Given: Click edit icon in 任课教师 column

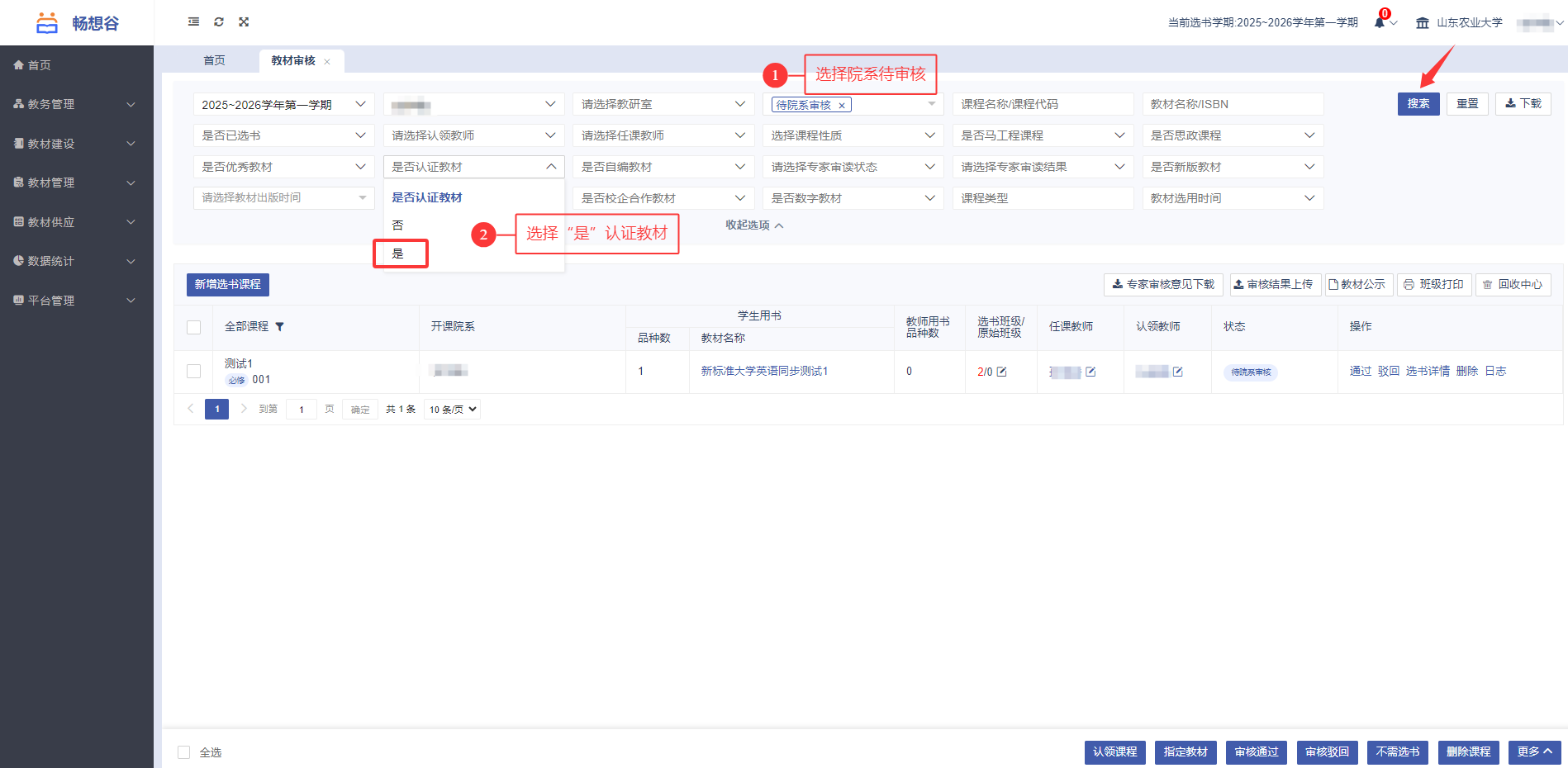Looking at the screenshot, I should pos(1090,372).
